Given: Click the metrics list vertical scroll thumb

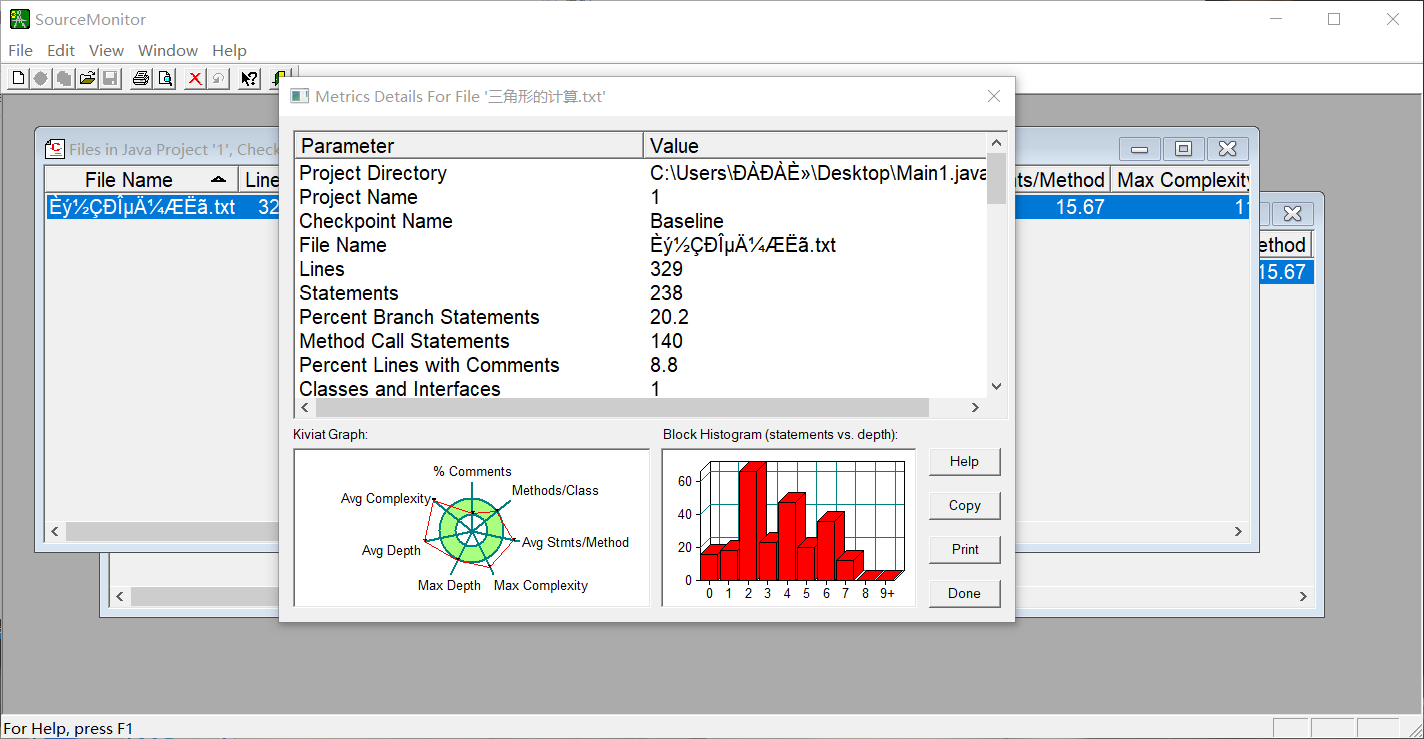Looking at the screenshot, I should [996, 179].
